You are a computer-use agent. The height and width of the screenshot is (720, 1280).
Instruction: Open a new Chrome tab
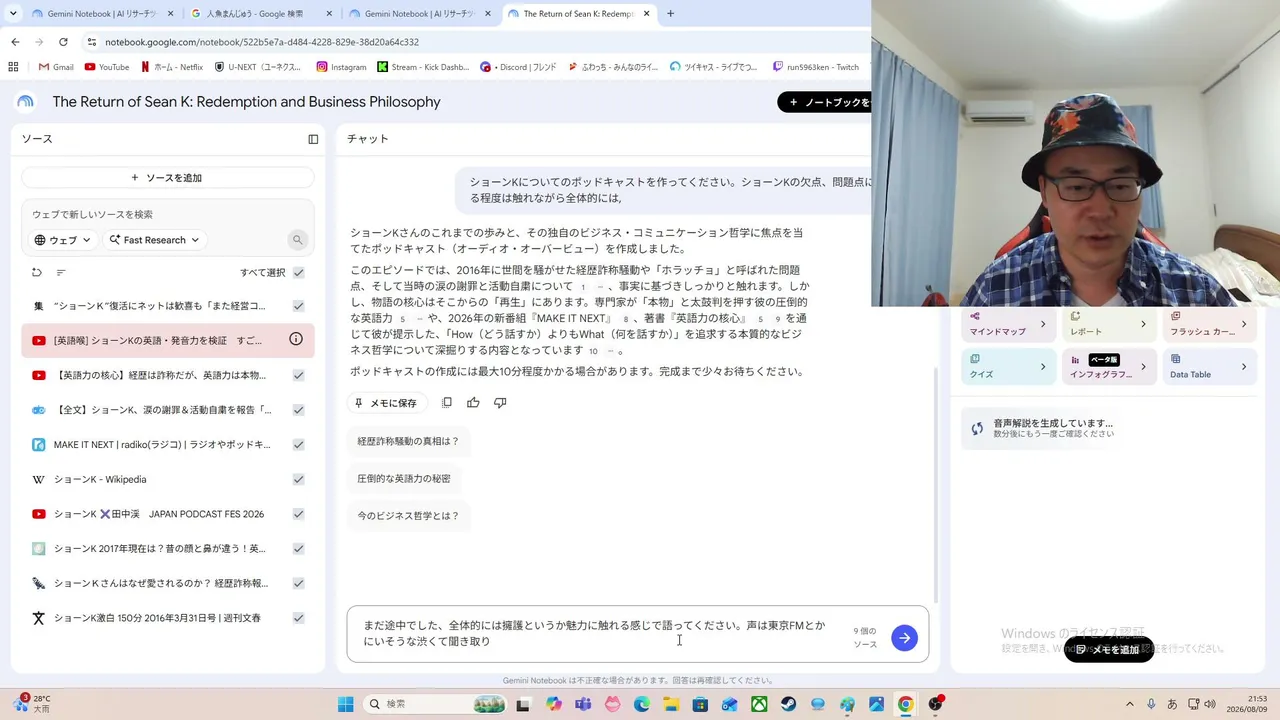[x=670, y=14]
